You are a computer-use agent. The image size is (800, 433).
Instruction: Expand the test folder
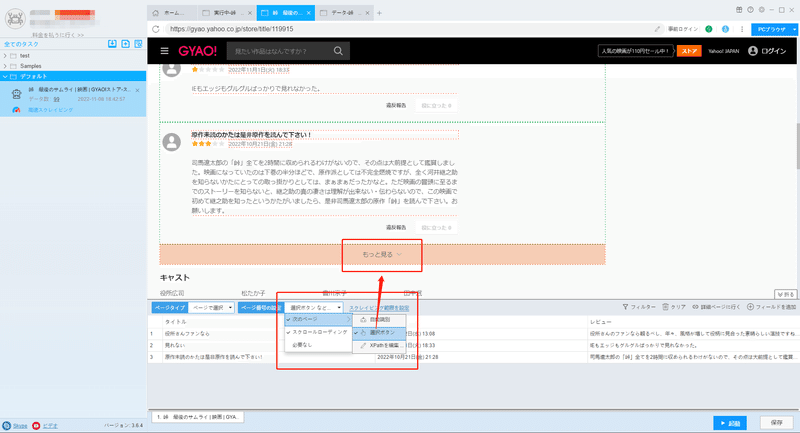tap(5, 56)
